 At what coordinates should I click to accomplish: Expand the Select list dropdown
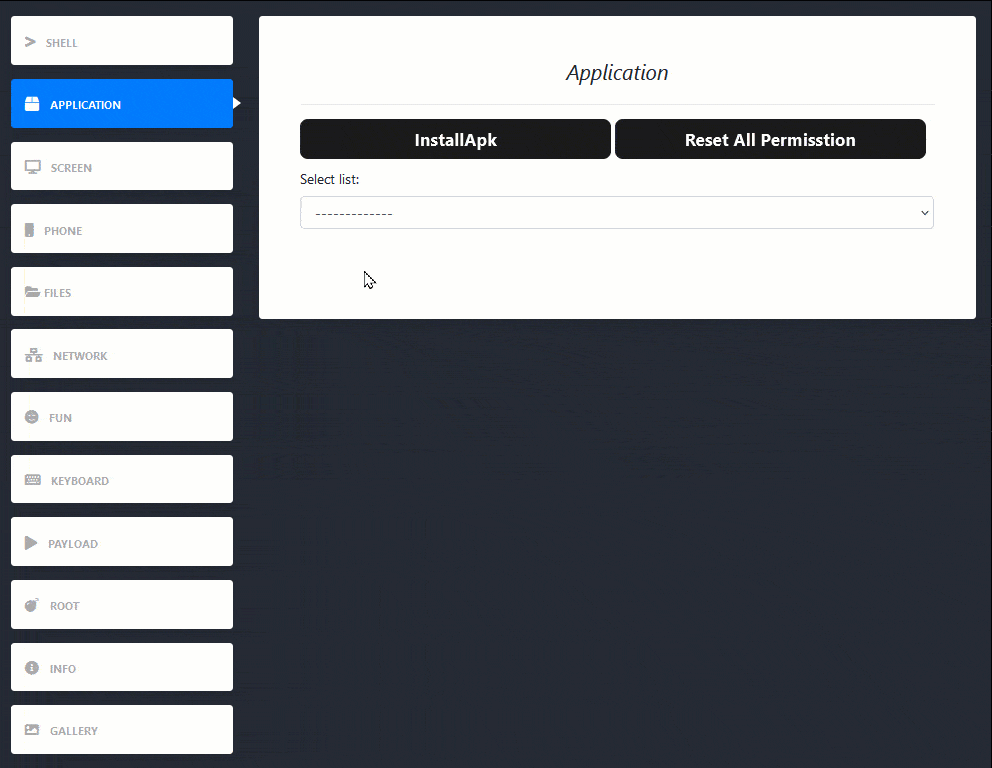(617, 213)
